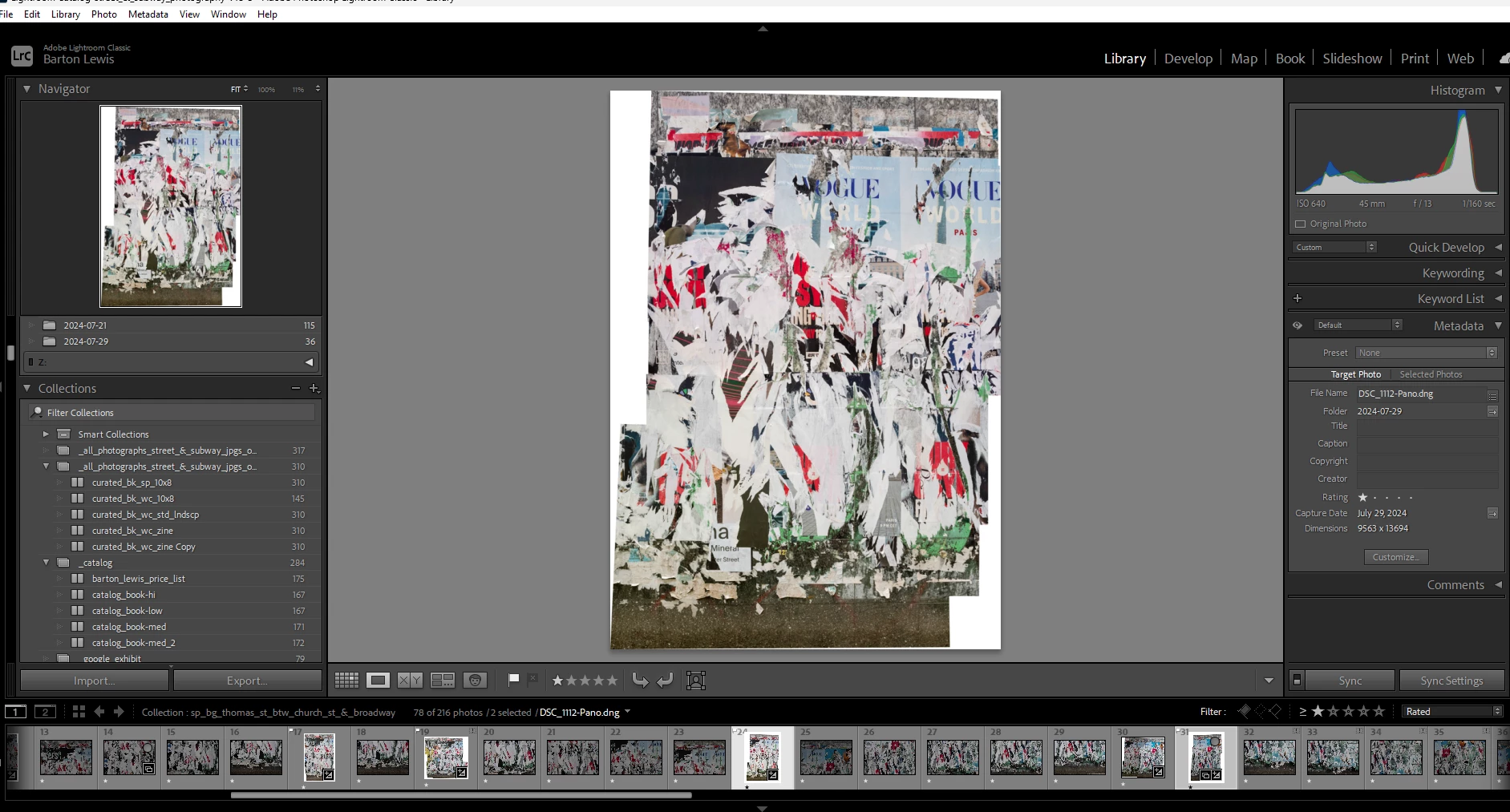Click the filmstrip horizontal scrollbar
The width and height of the screenshot is (1510, 812).
click(x=461, y=795)
